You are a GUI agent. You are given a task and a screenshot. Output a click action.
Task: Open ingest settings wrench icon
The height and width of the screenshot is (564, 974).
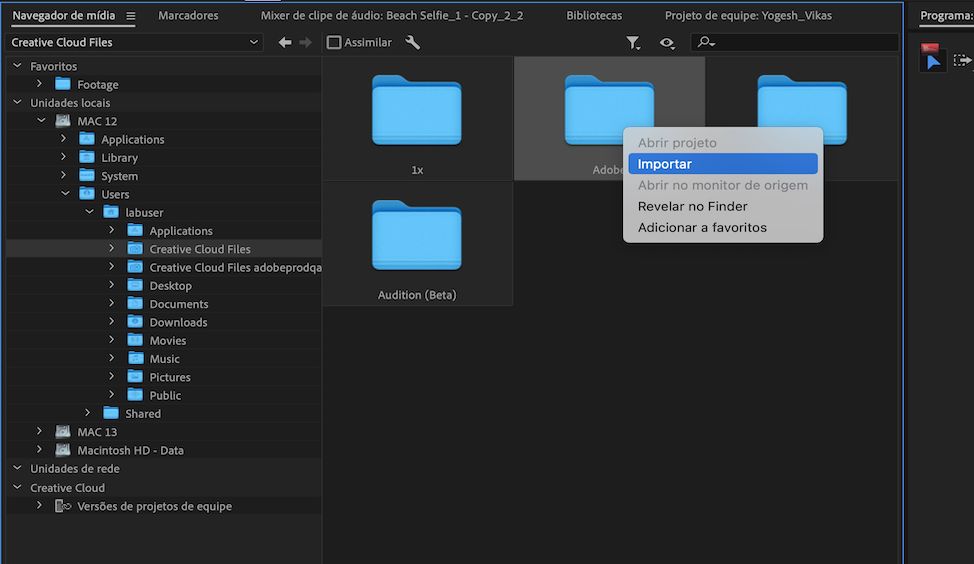pyautogui.click(x=412, y=43)
